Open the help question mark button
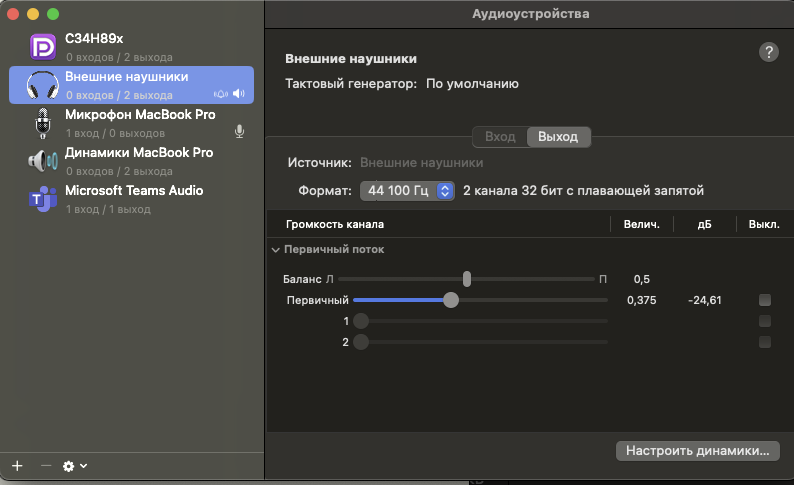This screenshot has height=485, width=794. 768,53
